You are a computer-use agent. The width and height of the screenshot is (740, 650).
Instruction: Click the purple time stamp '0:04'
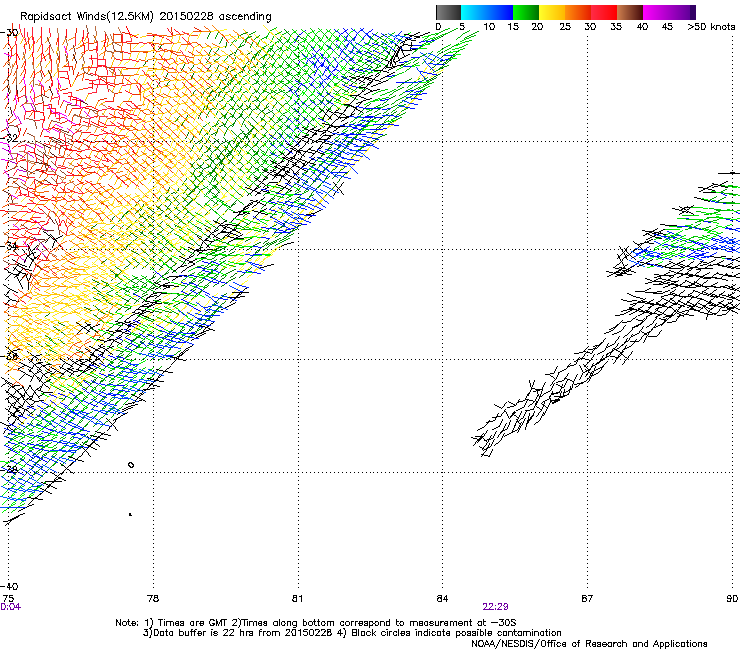click(10, 607)
